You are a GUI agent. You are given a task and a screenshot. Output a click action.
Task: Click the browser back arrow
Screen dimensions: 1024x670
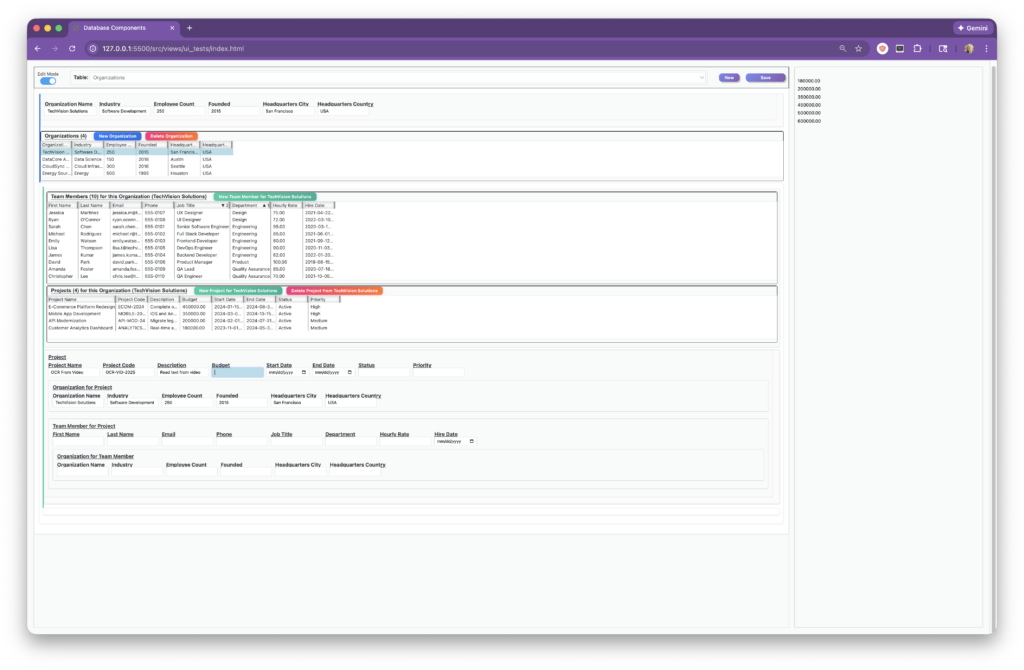coord(38,48)
